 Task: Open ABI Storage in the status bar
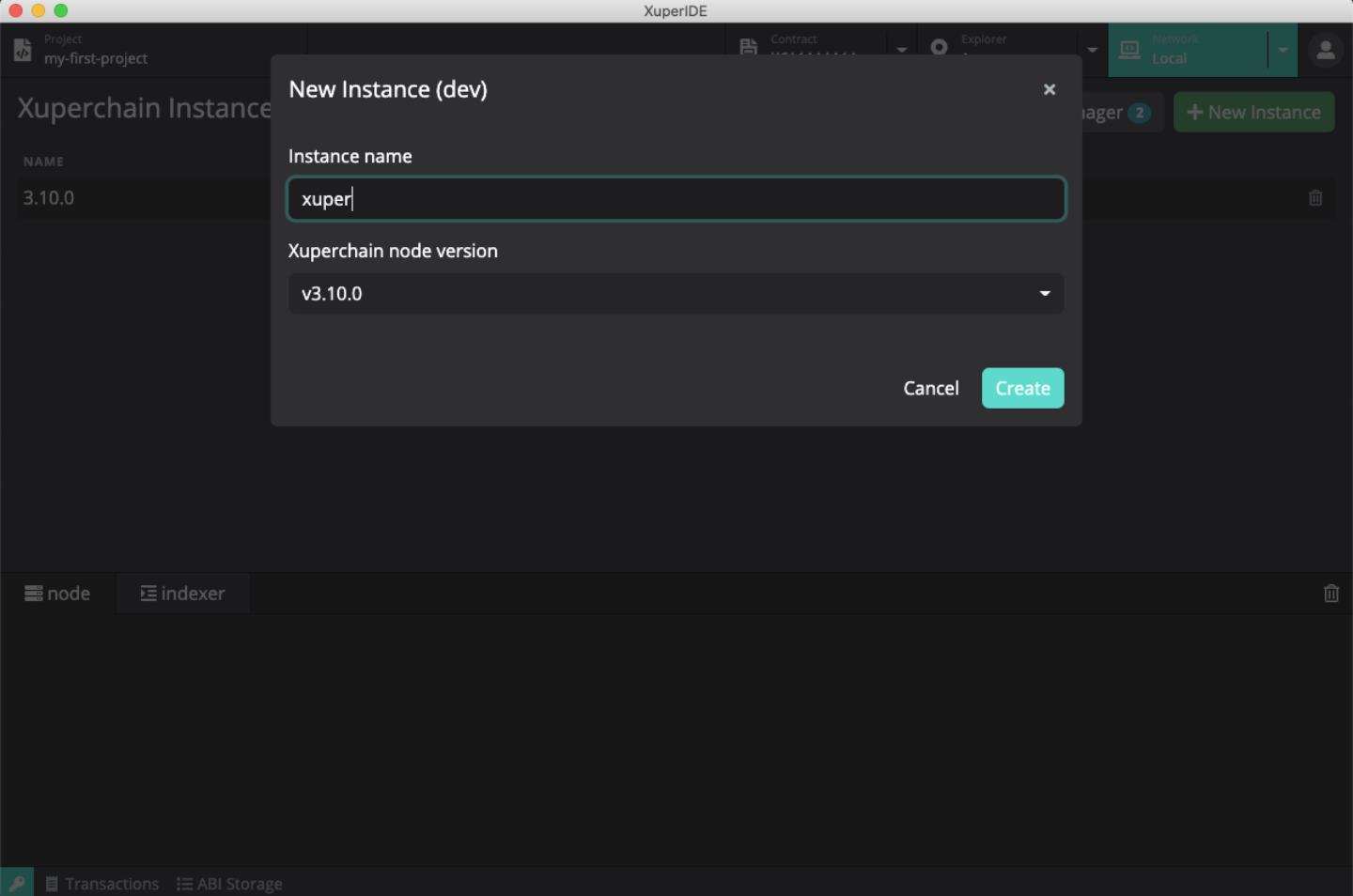pyautogui.click(x=229, y=884)
